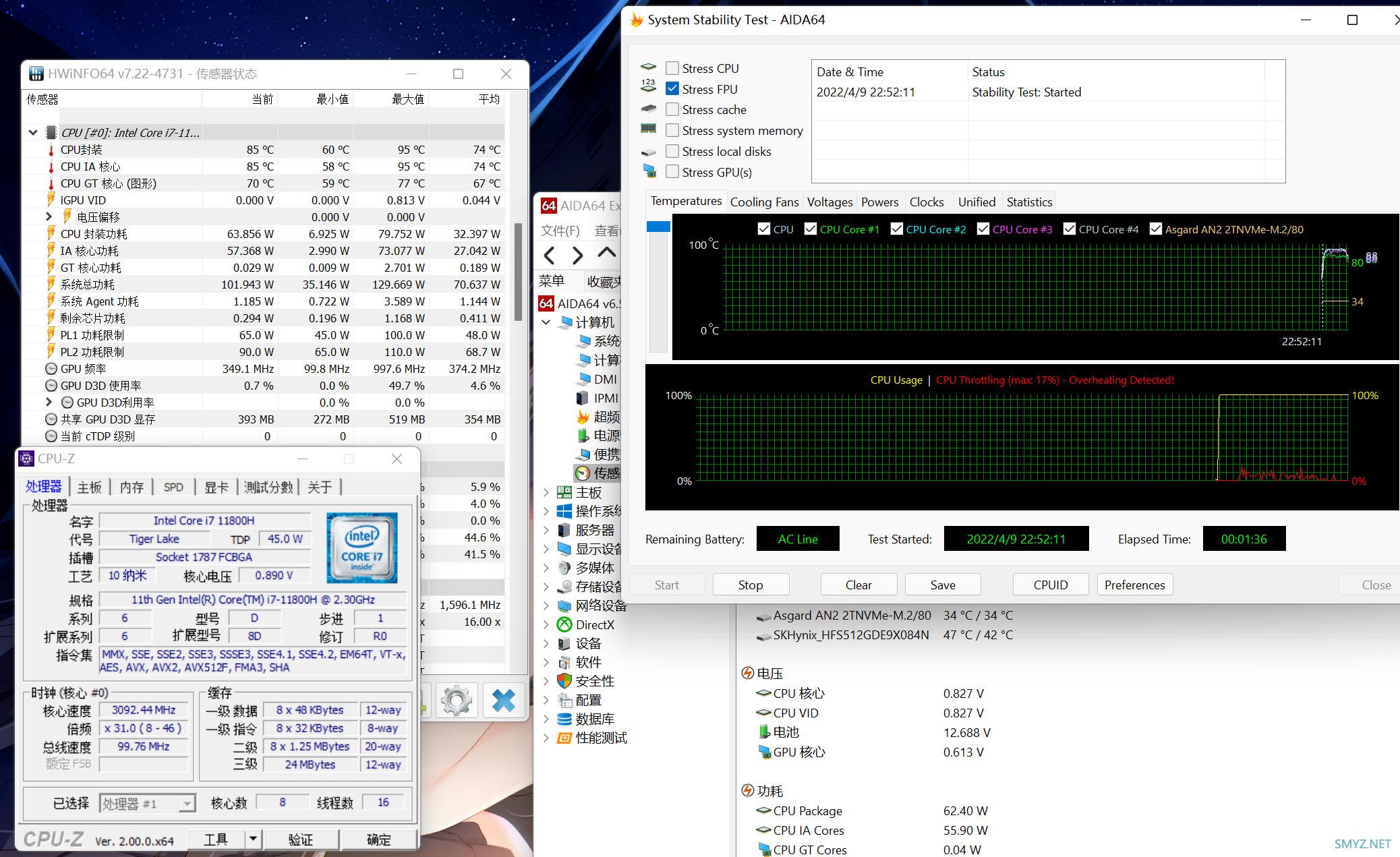Viewport: 1400px width, 857px height.
Task: Toggle the Asgard AN2 graph checkbox
Action: (x=1156, y=229)
